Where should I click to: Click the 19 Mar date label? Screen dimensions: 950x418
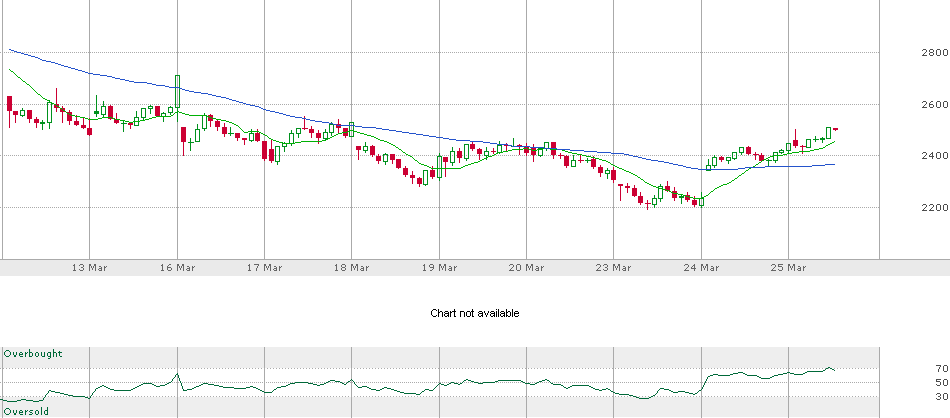[439, 267]
